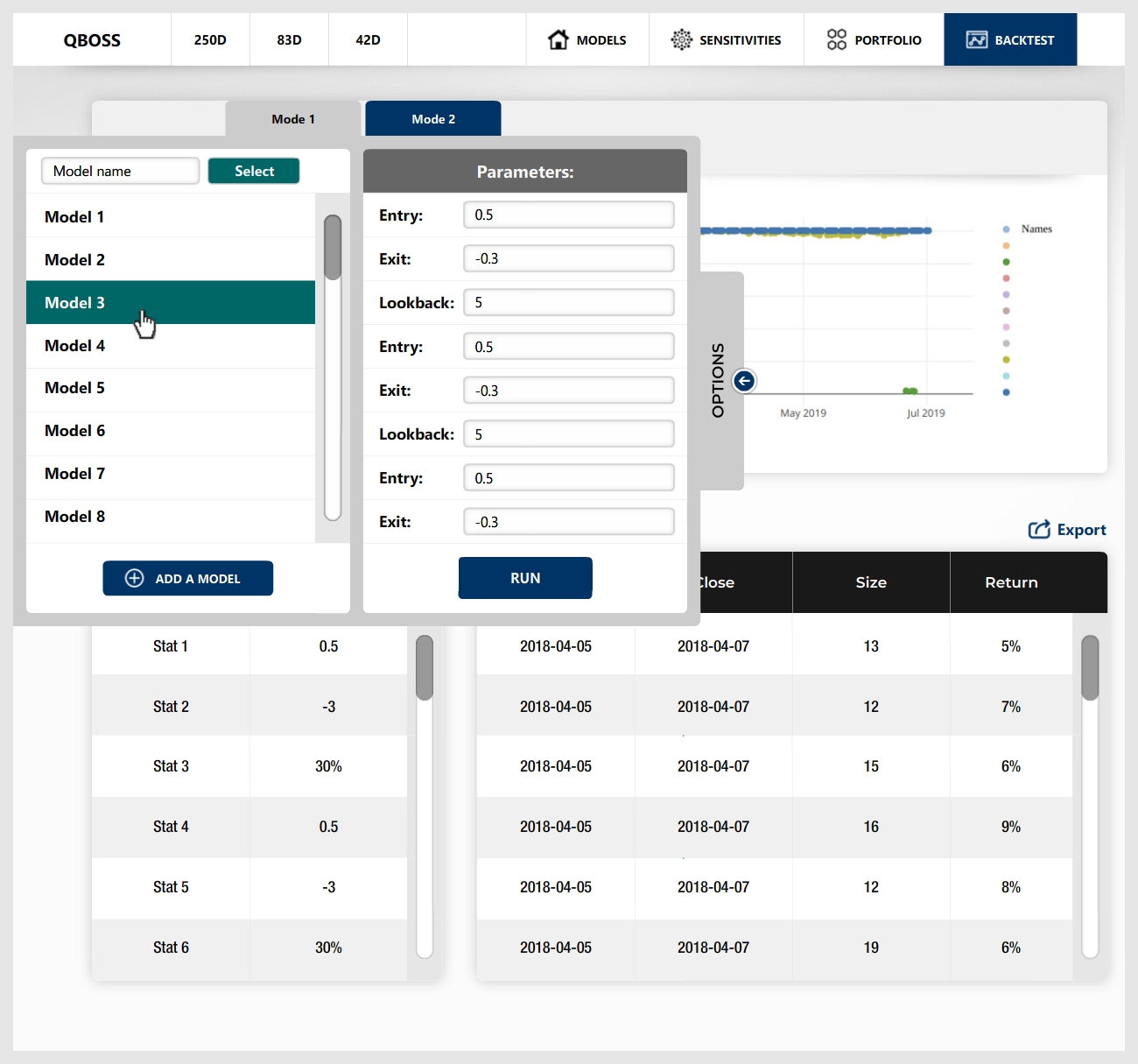The width and height of the screenshot is (1138, 1064).
Task: Click the green dot in chart legend
Action: point(1006,262)
